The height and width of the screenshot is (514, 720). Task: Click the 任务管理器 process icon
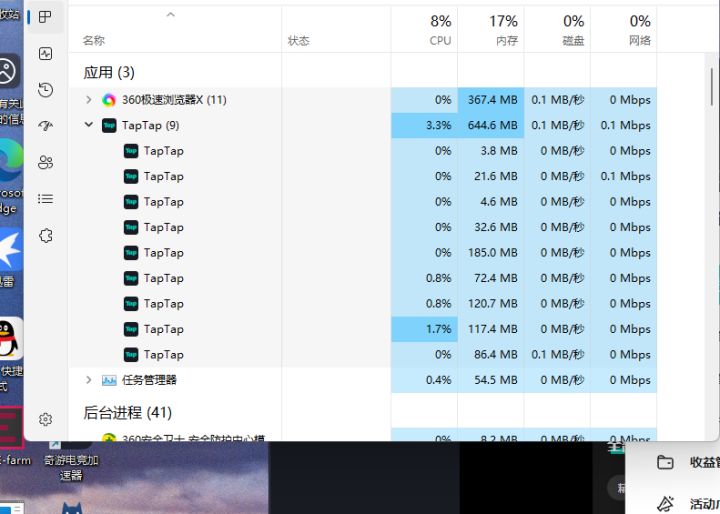[x=109, y=380]
